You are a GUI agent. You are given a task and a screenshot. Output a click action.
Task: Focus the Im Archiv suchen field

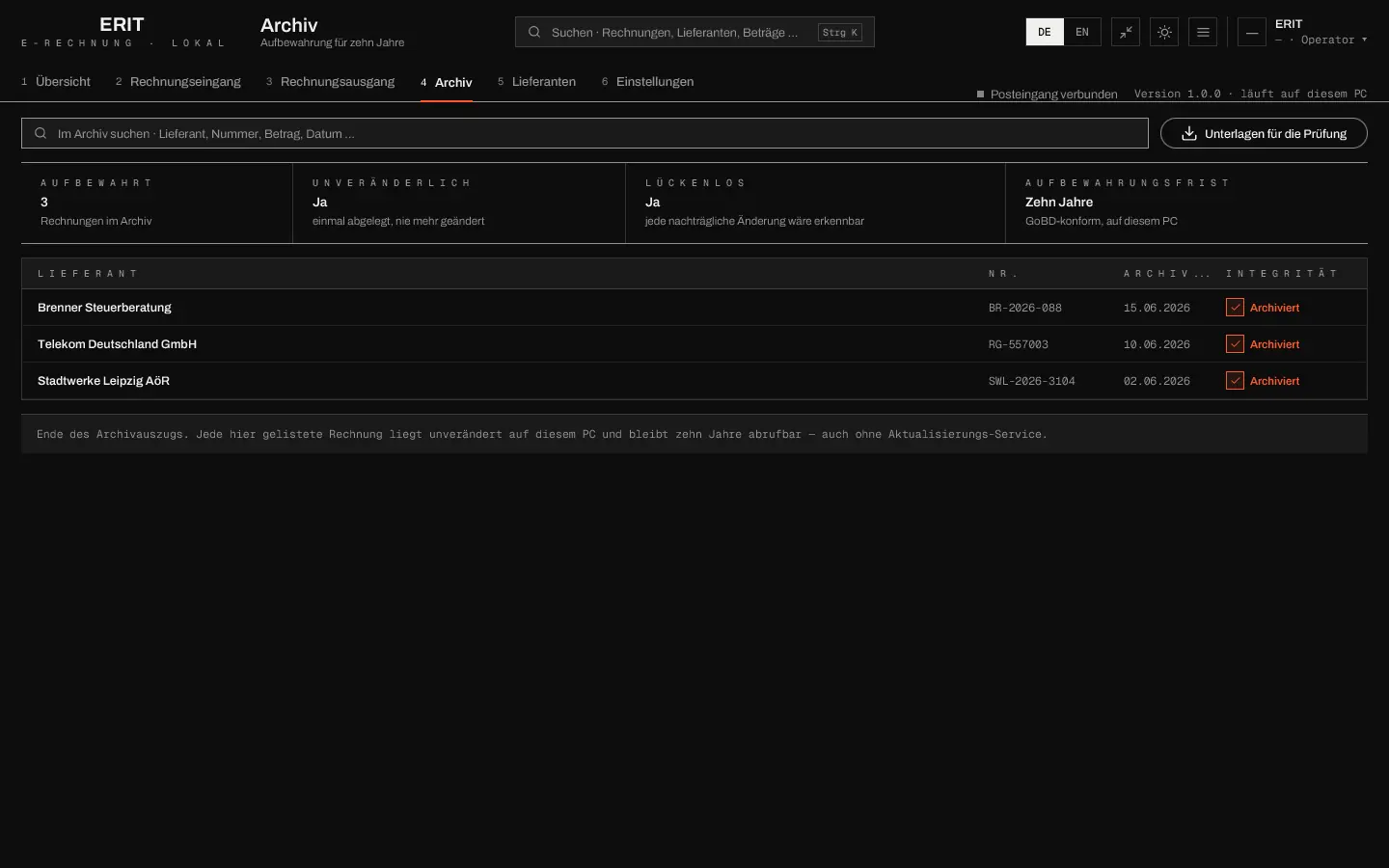[x=585, y=133]
